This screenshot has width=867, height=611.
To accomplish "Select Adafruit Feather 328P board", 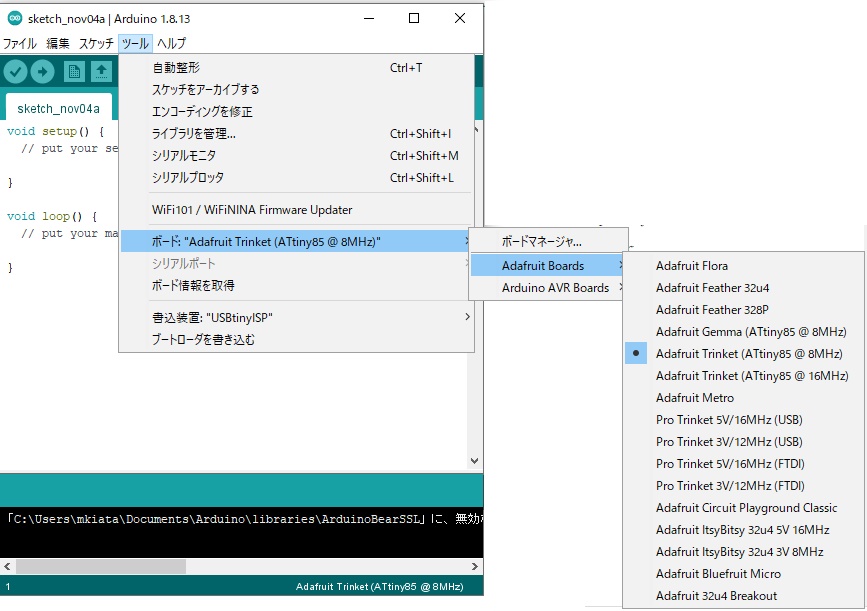I will [744, 310].
